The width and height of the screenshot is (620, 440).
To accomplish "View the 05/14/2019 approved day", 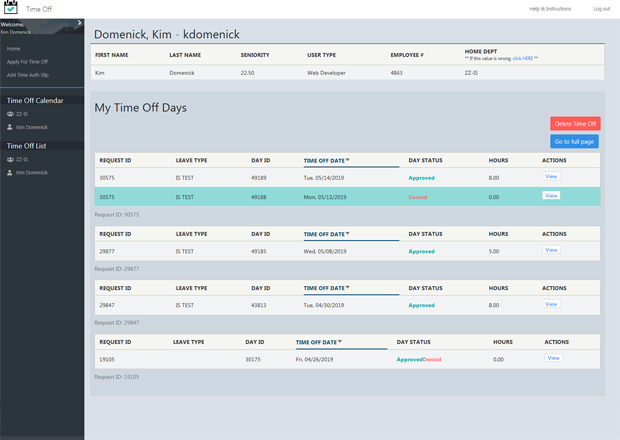I will click(551, 176).
